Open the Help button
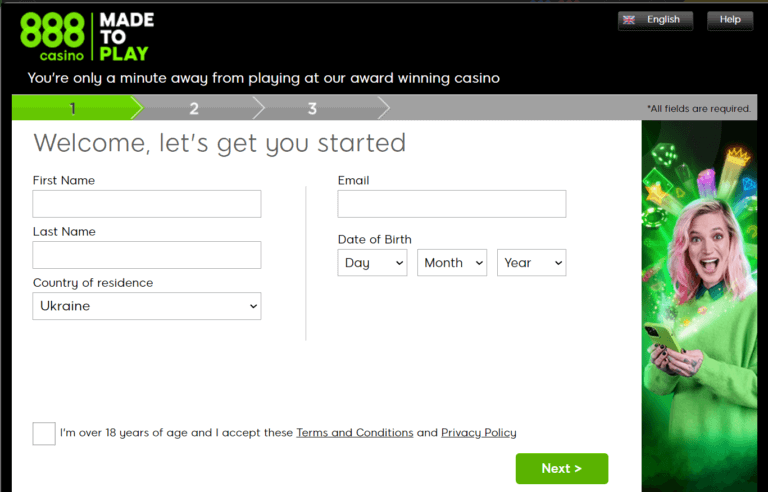 tap(730, 20)
